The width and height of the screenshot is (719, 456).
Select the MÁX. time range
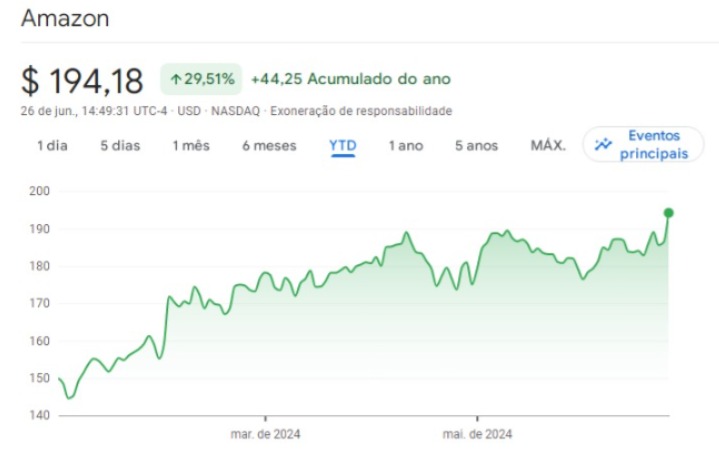pyautogui.click(x=548, y=145)
